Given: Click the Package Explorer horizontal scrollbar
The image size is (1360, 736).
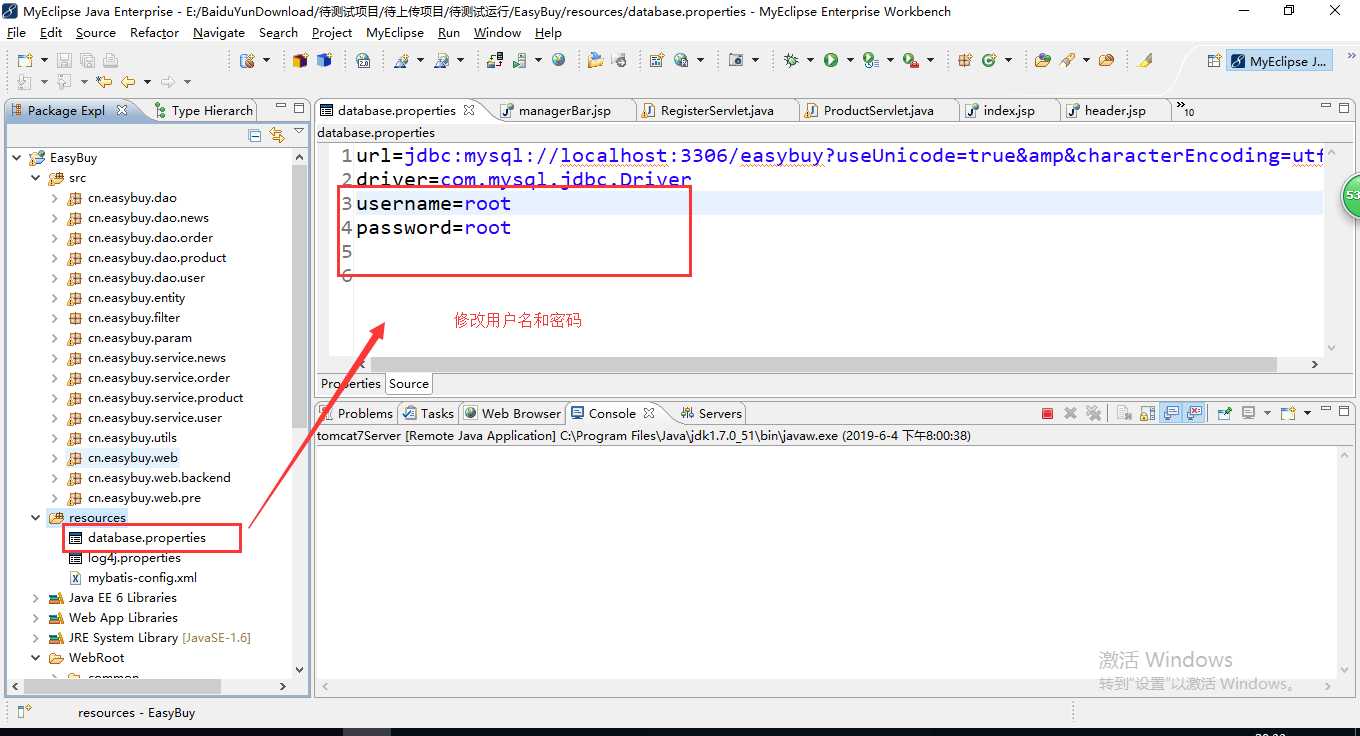Looking at the screenshot, I should coord(120,686).
